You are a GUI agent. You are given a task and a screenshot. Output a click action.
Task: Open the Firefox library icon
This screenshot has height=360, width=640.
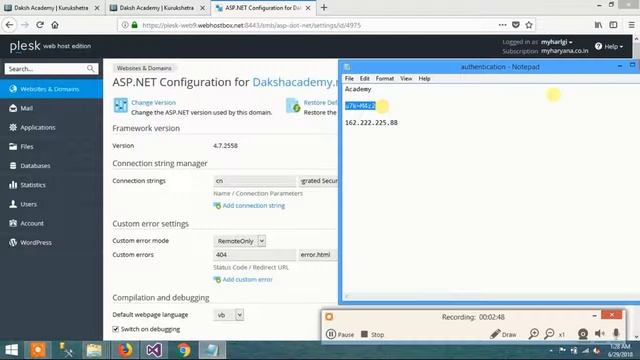point(598,25)
